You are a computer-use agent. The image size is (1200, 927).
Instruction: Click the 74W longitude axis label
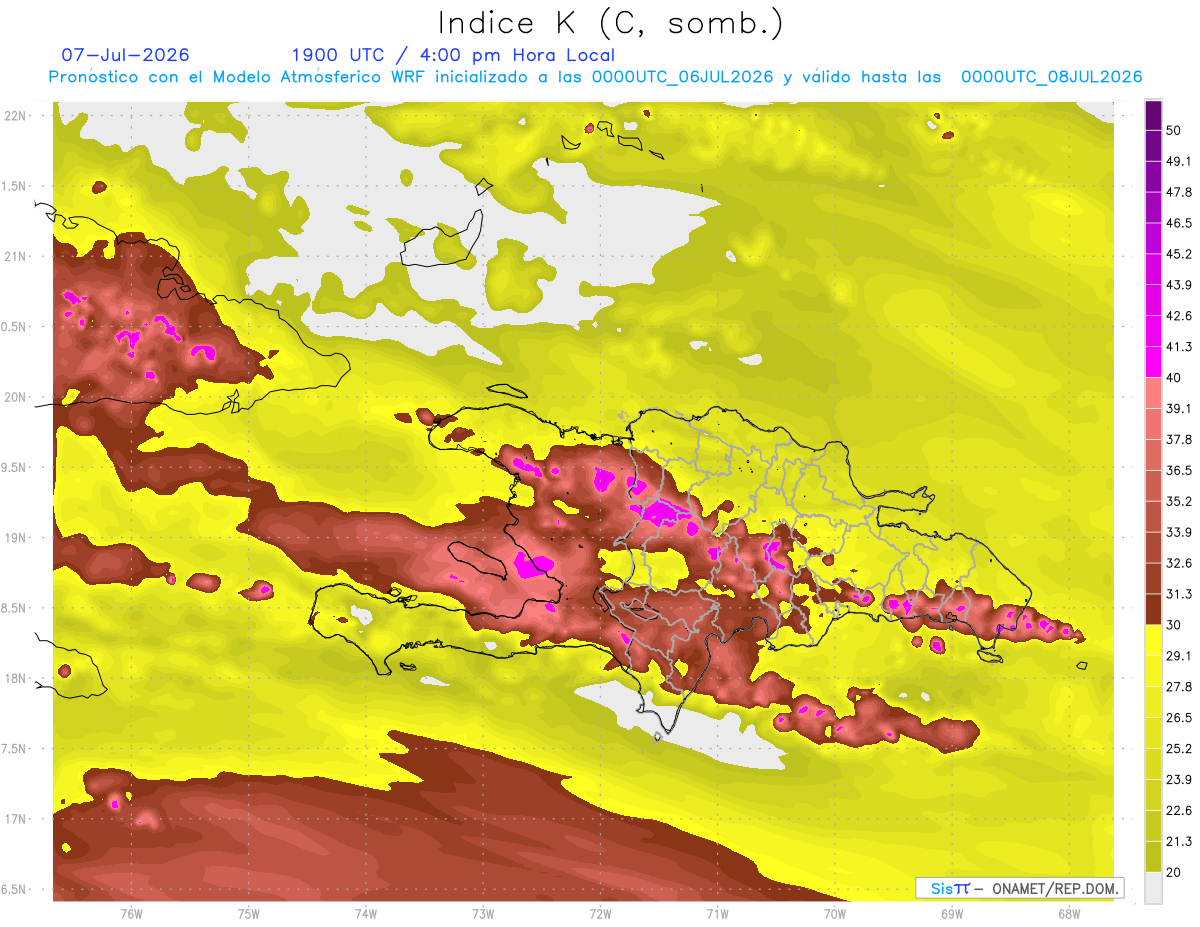coord(366,913)
